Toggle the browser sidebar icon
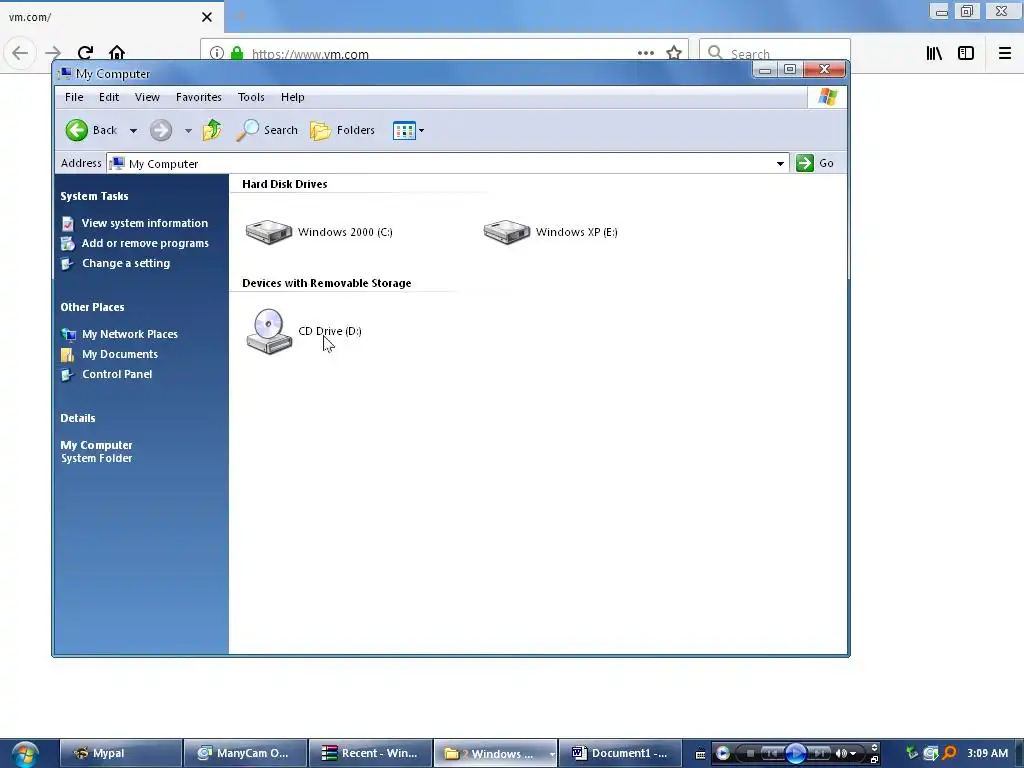Screen dimensions: 1024x768 tap(966, 53)
